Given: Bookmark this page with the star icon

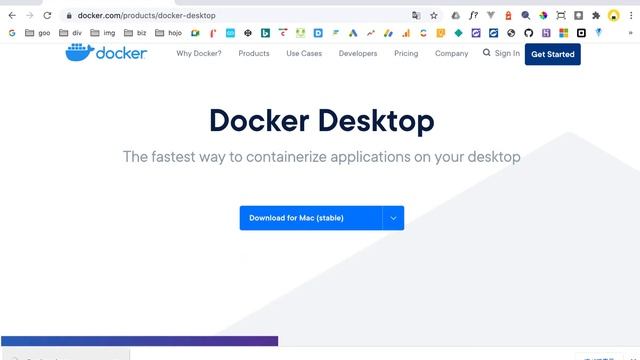Looking at the screenshot, I should (x=433, y=16).
